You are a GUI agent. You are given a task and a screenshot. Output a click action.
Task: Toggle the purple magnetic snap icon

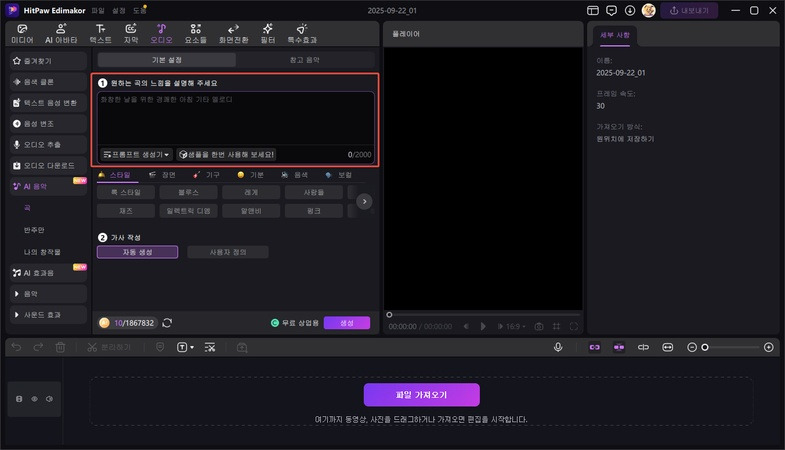619,347
